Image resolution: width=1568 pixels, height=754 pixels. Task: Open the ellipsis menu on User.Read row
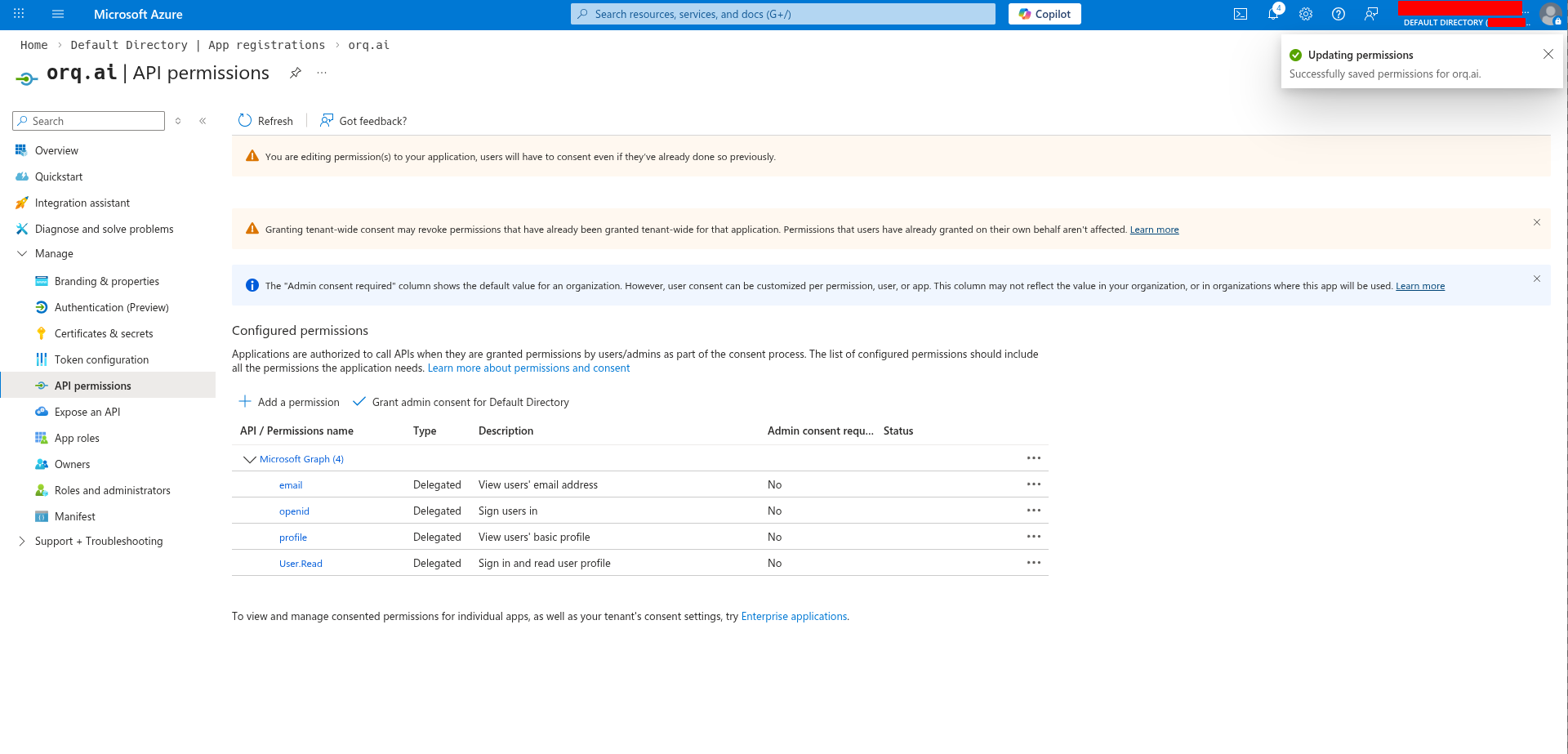click(1034, 562)
